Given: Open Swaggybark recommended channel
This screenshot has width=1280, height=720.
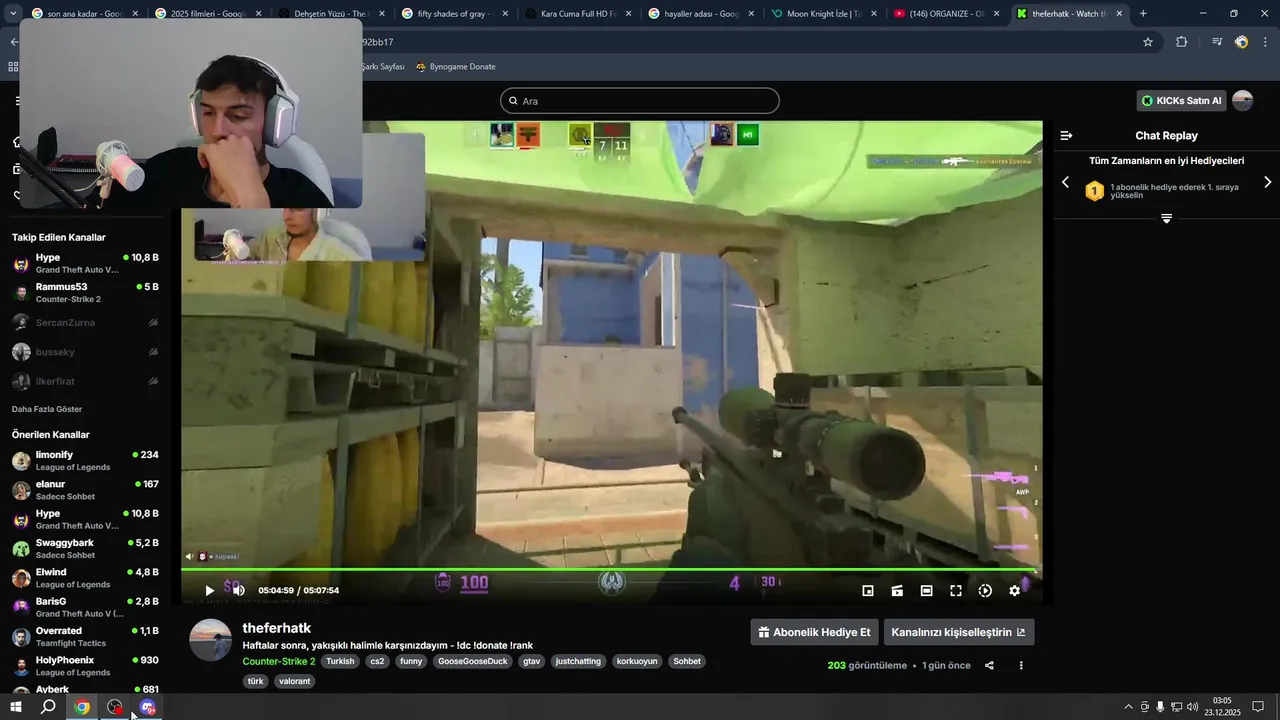Looking at the screenshot, I should (86, 549).
